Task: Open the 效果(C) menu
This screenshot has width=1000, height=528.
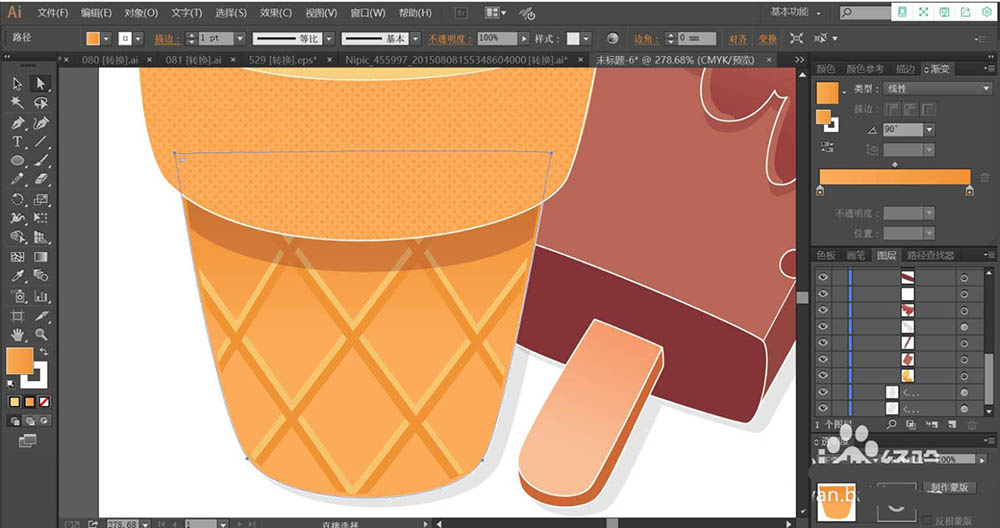Action: (276, 13)
